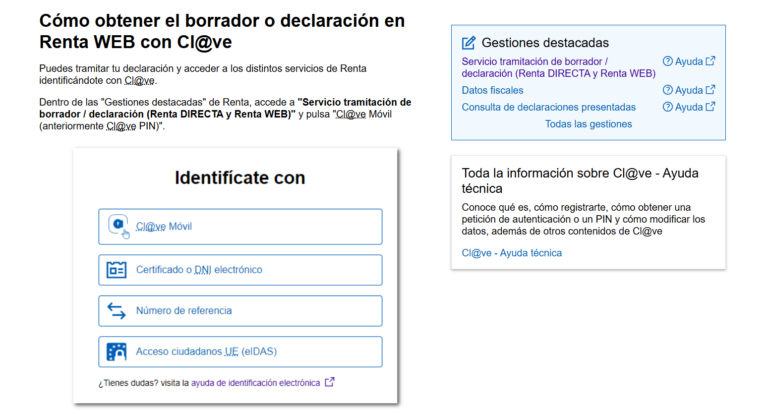Screen dimensions: 768x416
Task: Click the Identifícate con heading
Action: point(240,177)
